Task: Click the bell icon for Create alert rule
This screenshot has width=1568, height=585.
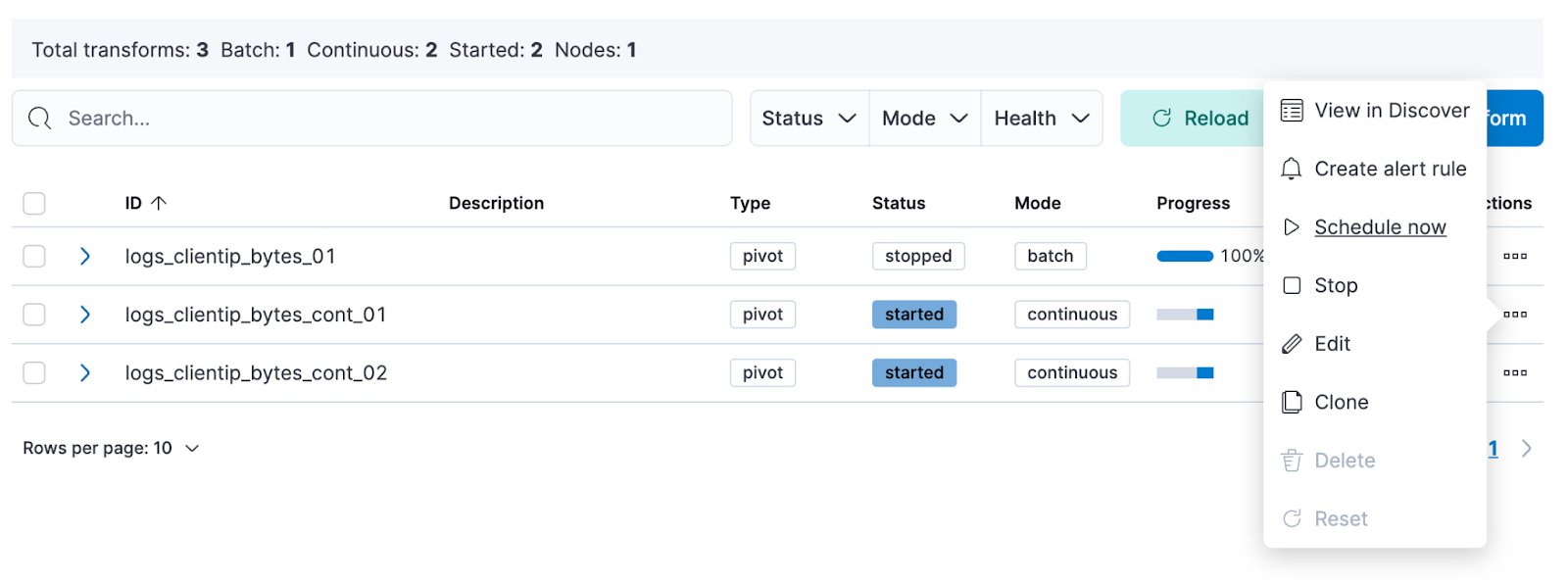Action: pos(1292,169)
